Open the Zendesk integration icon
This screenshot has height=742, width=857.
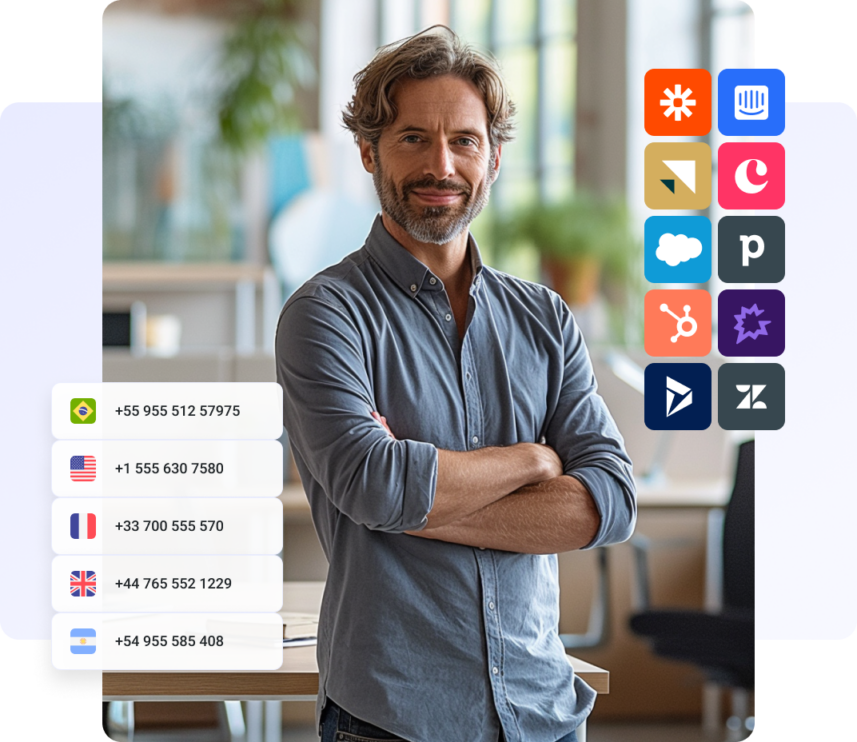tap(751, 396)
